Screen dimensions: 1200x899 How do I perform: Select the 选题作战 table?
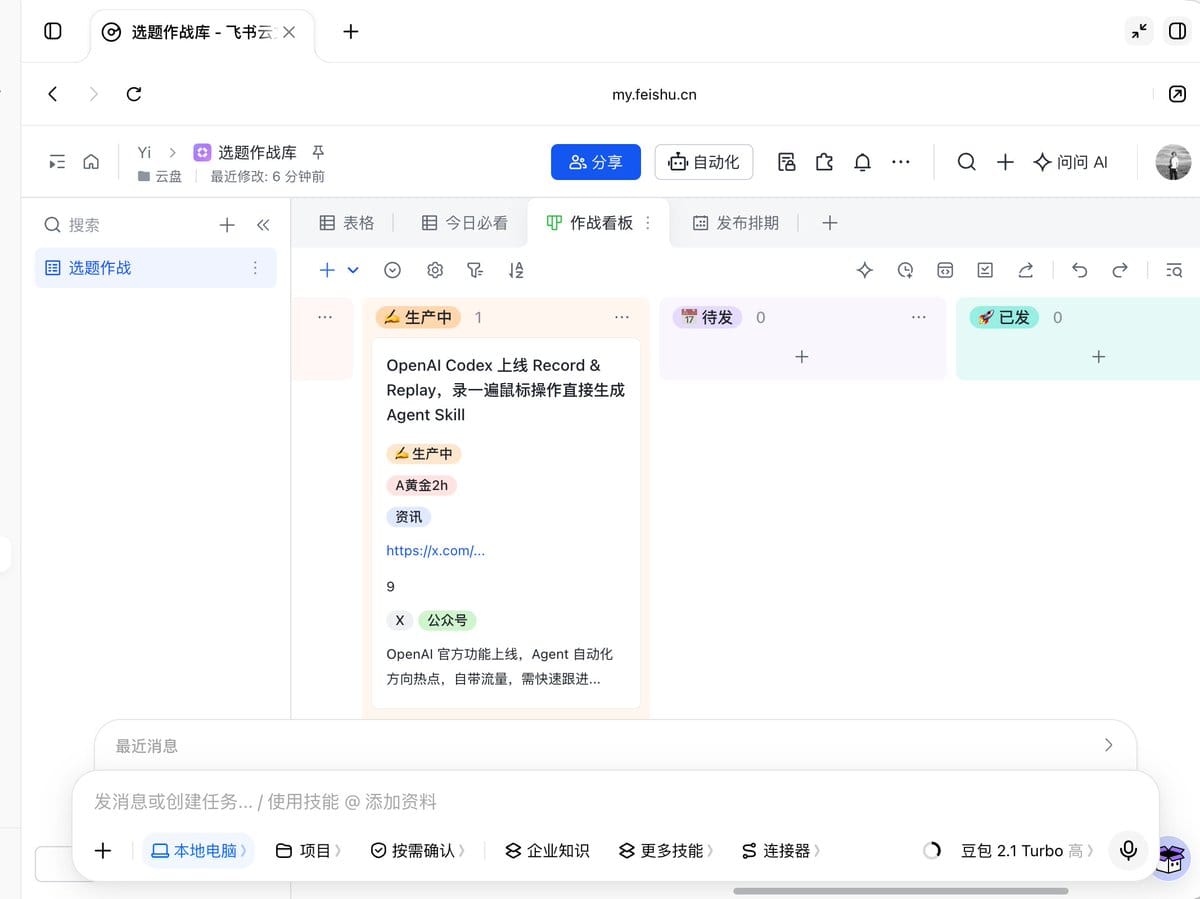(x=156, y=268)
